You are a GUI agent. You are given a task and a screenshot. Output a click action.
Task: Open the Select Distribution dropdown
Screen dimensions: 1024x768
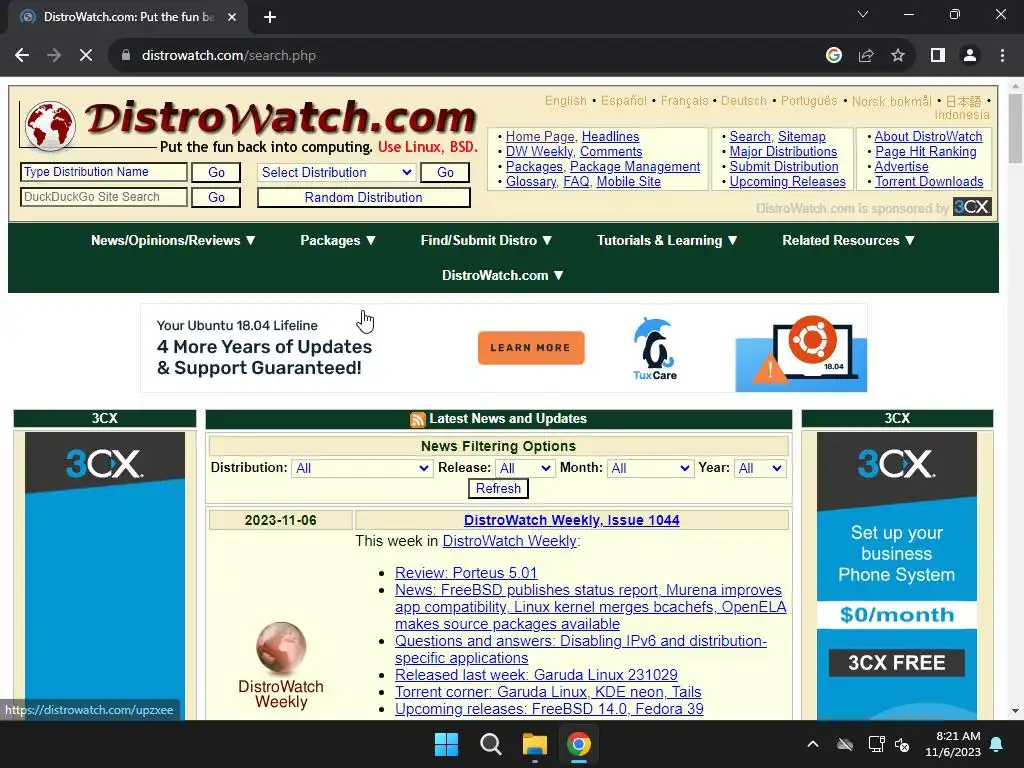pyautogui.click(x=336, y=172)
